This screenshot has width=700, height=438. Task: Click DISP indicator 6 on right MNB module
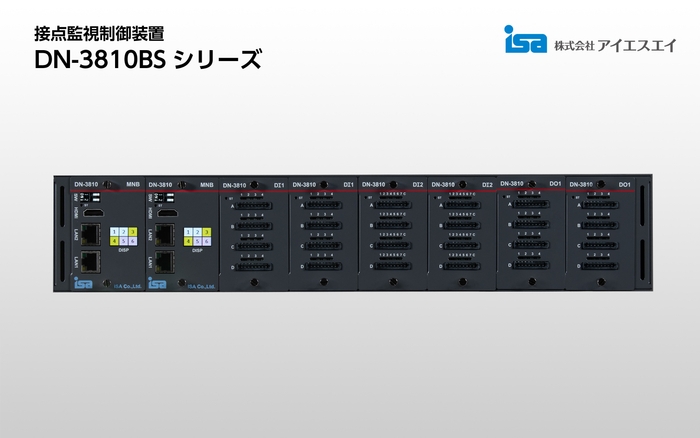click(206, 242)
